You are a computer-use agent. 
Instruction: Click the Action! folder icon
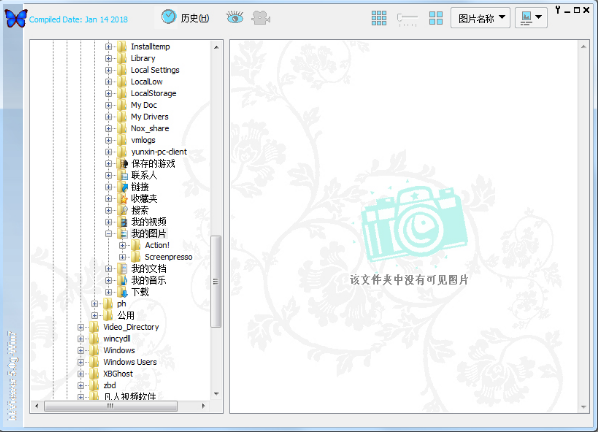click(x=136, y=245)
